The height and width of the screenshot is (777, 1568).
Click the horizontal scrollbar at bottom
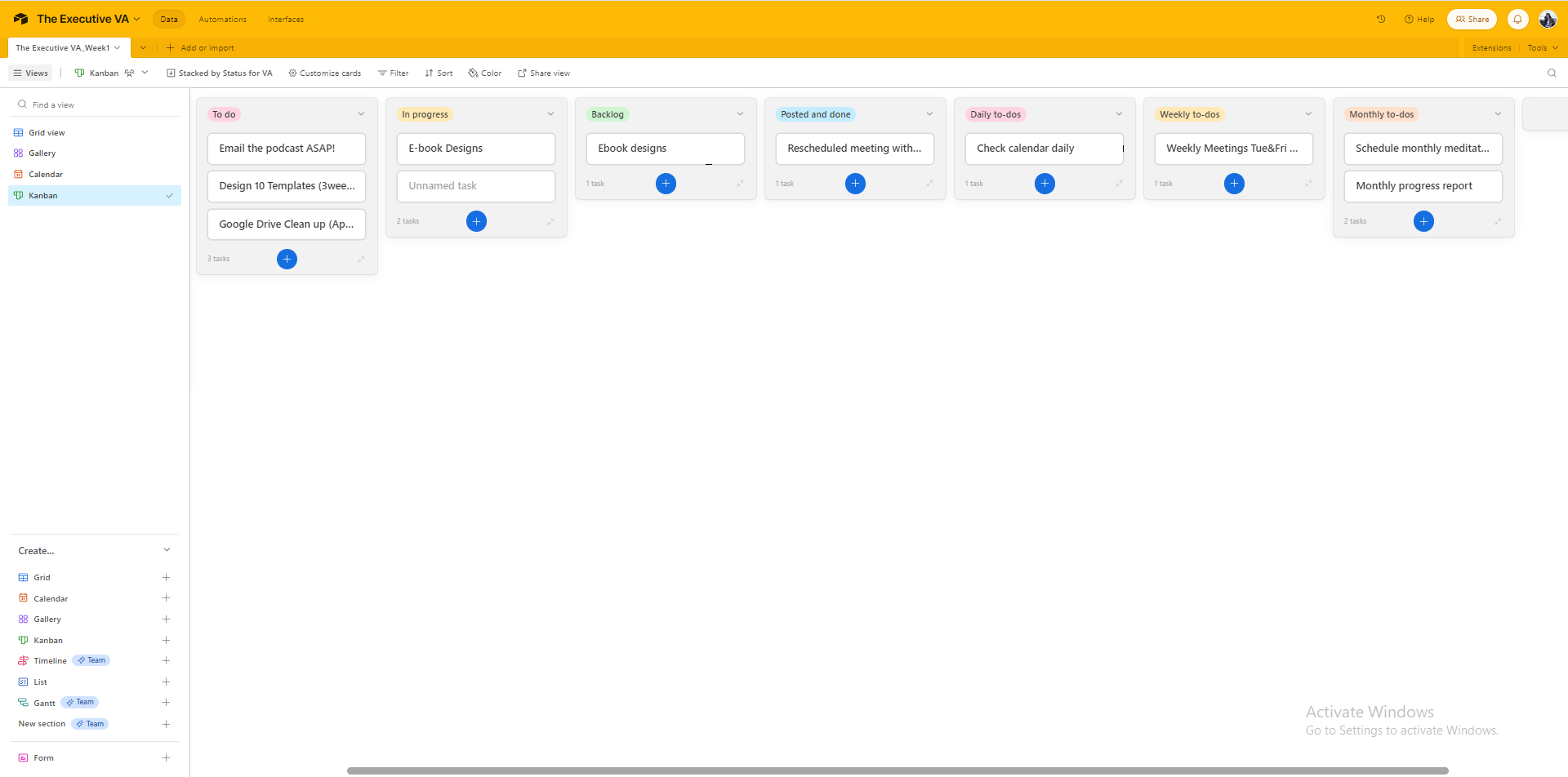pos(898,770)
